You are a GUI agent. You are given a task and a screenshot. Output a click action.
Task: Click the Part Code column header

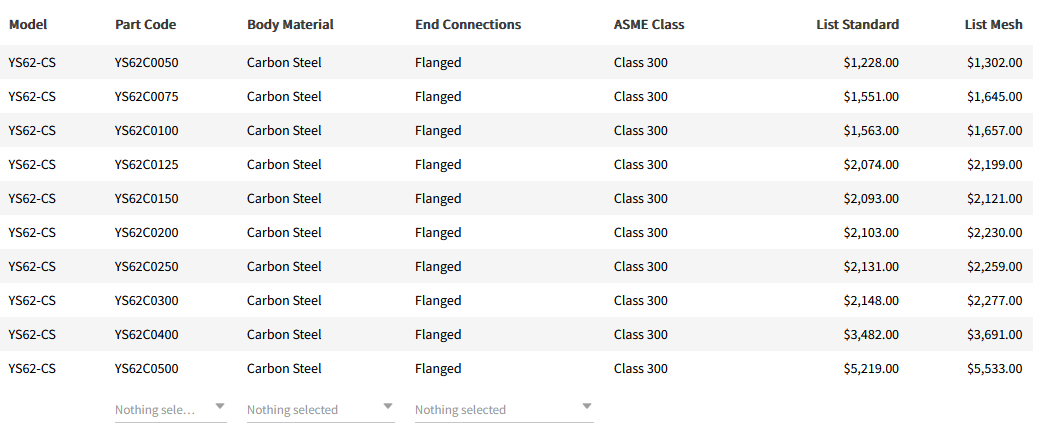coord(146,24)
